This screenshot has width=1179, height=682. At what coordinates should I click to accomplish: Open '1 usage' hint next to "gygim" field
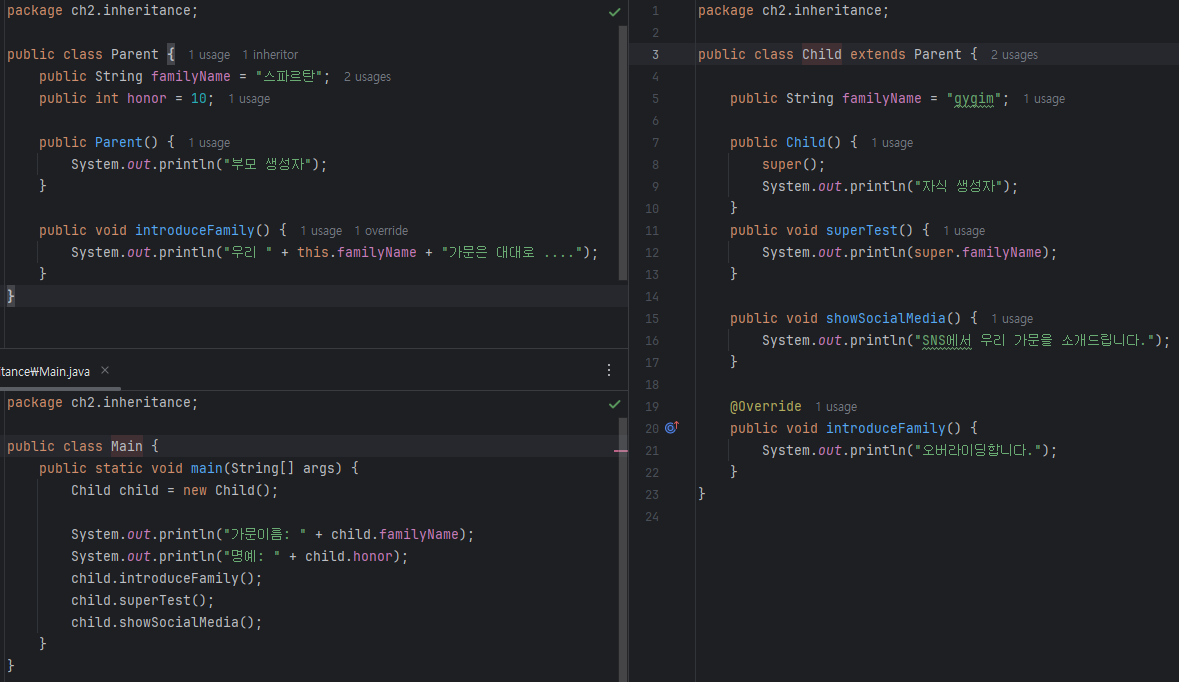(1044, 99)
